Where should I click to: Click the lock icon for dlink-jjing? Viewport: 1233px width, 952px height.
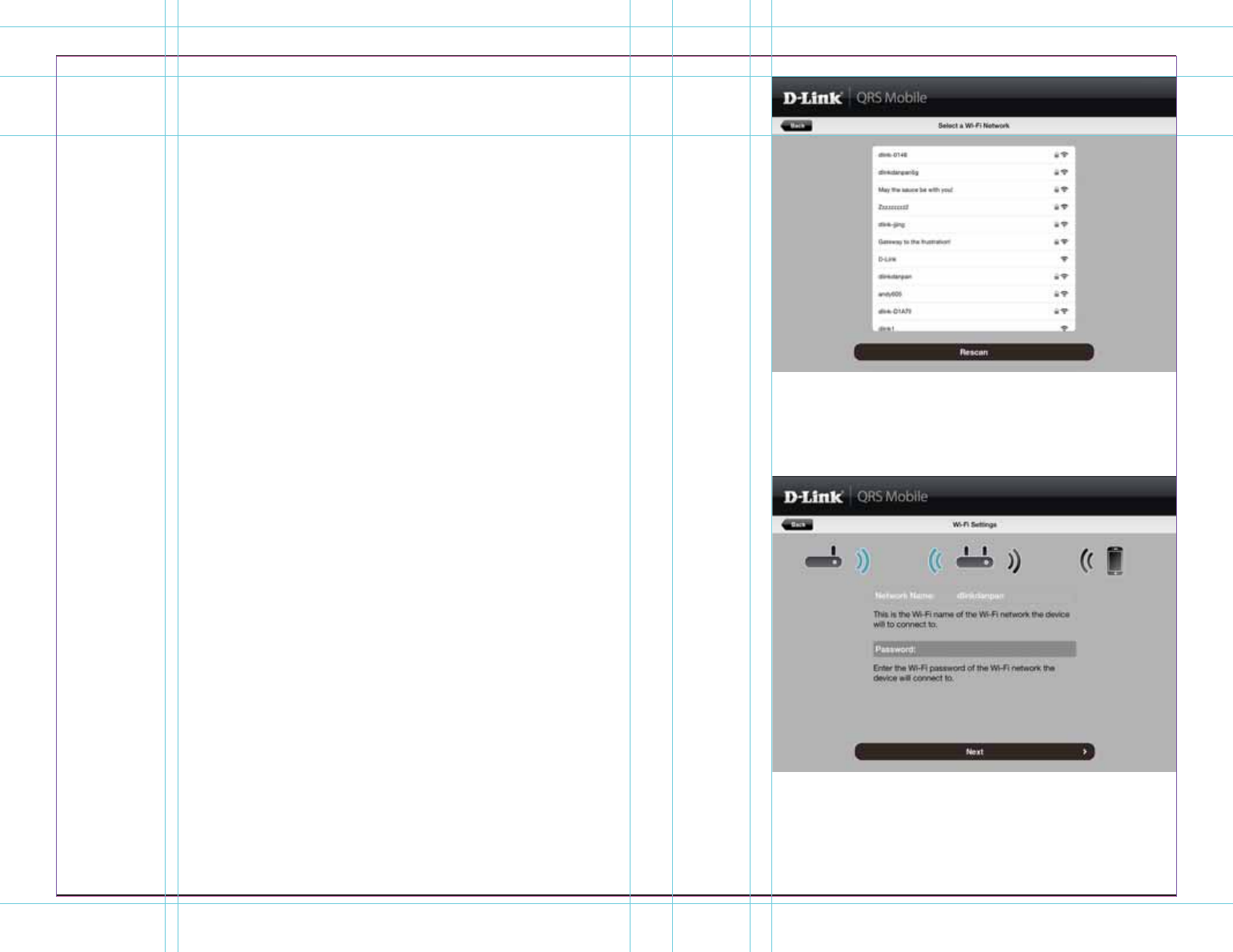[x=1056, y=225]
